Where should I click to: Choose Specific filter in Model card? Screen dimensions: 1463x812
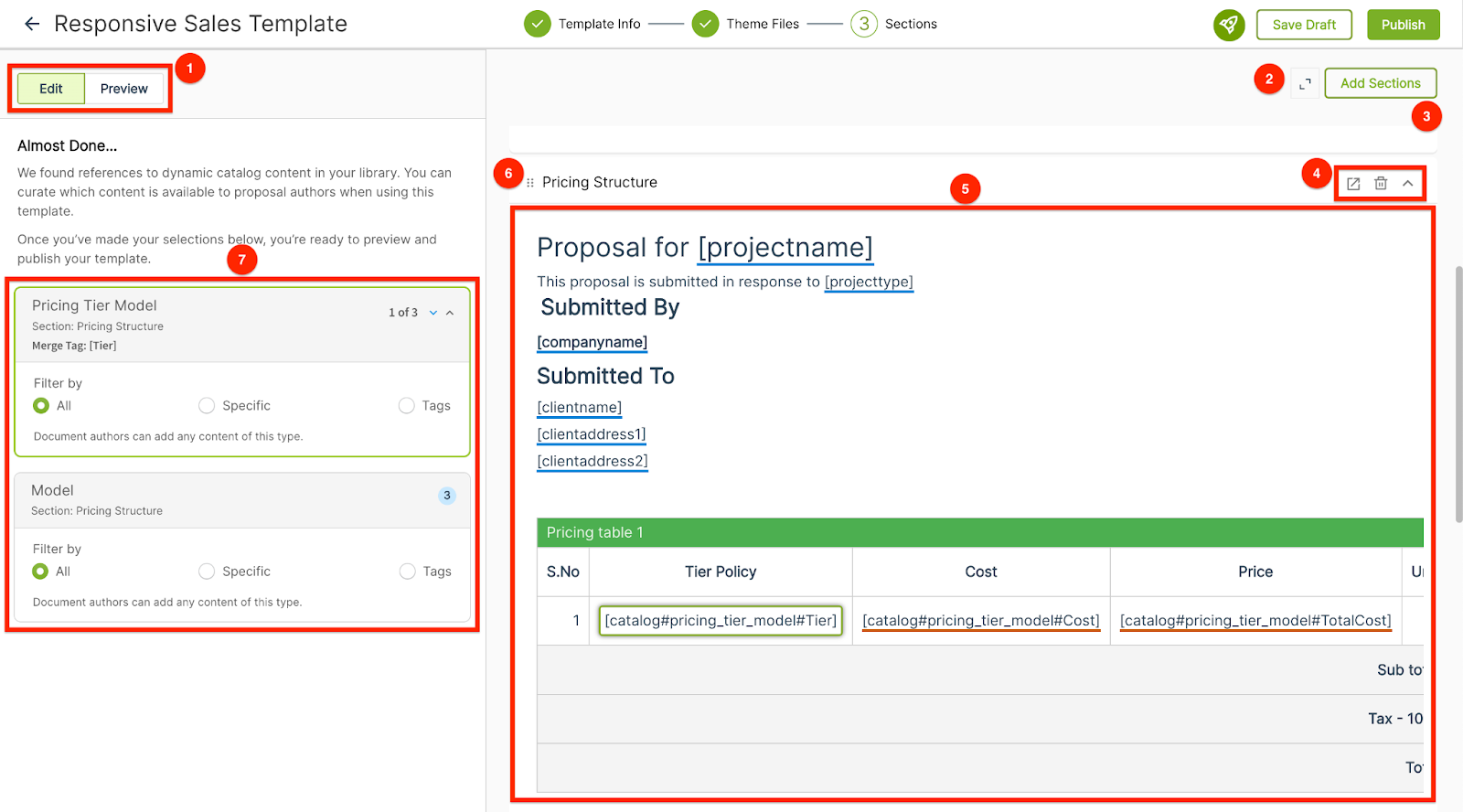[207, 572]
